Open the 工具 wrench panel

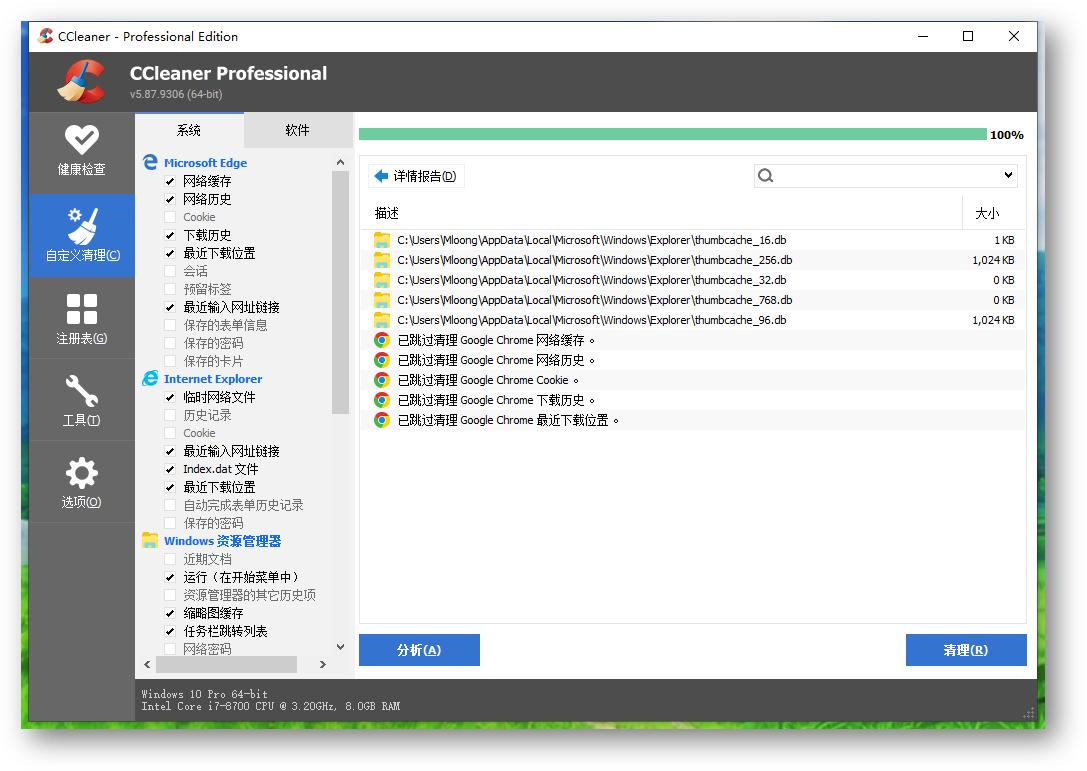[81, 399]
